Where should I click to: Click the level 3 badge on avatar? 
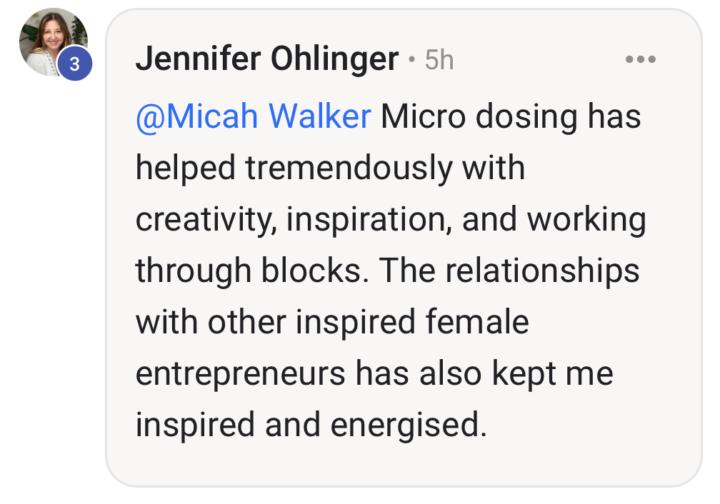coord(74,63)
